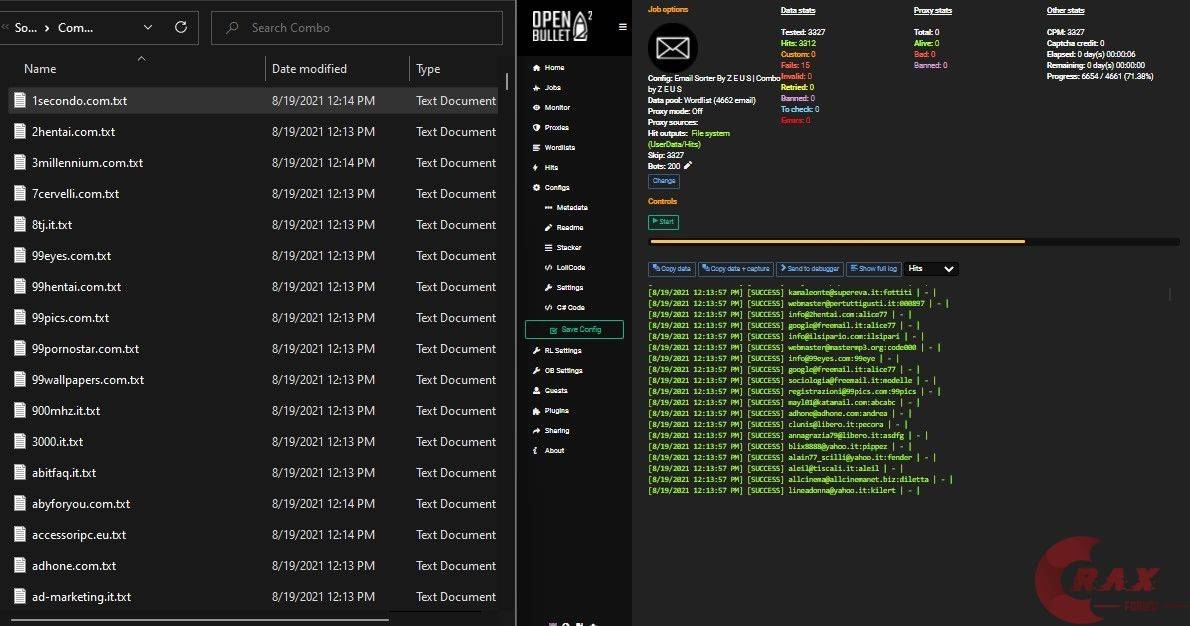Sort files by Type column header
Screen dimensions: 1190x626
[x=428, y=69]
